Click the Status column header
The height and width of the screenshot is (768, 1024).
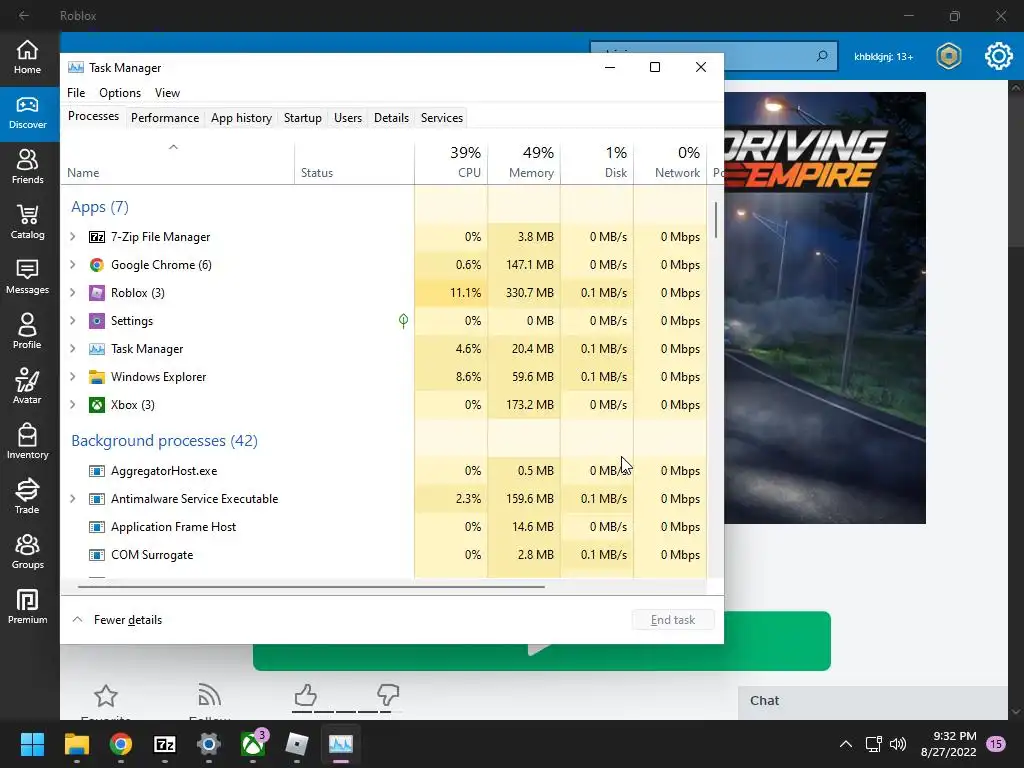[x=354, y=162]
